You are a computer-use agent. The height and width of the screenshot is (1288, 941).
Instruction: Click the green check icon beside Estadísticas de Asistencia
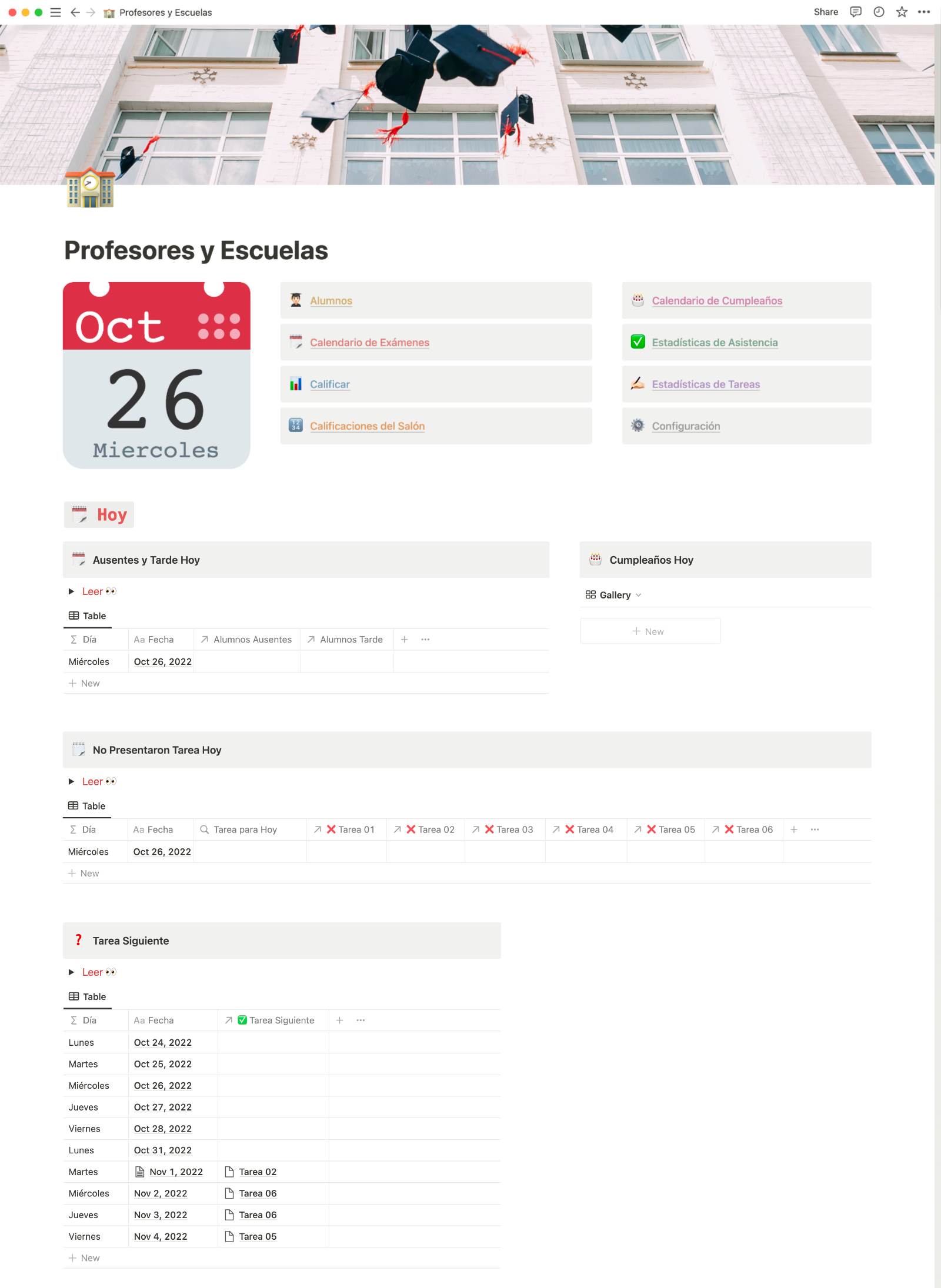[638, 342]
